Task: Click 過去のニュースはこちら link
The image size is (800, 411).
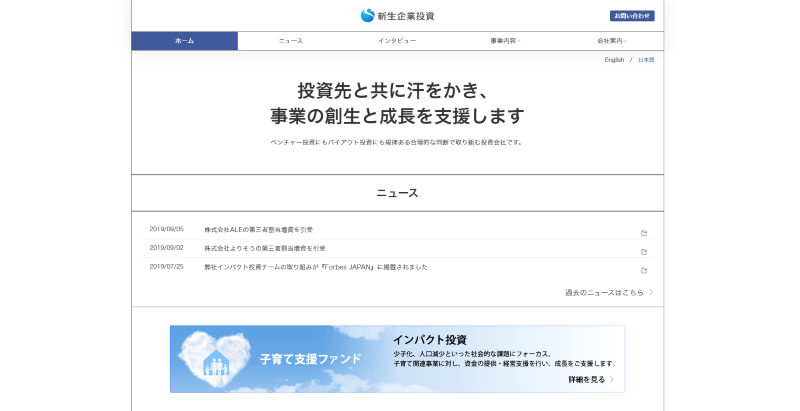Action: 604,293
